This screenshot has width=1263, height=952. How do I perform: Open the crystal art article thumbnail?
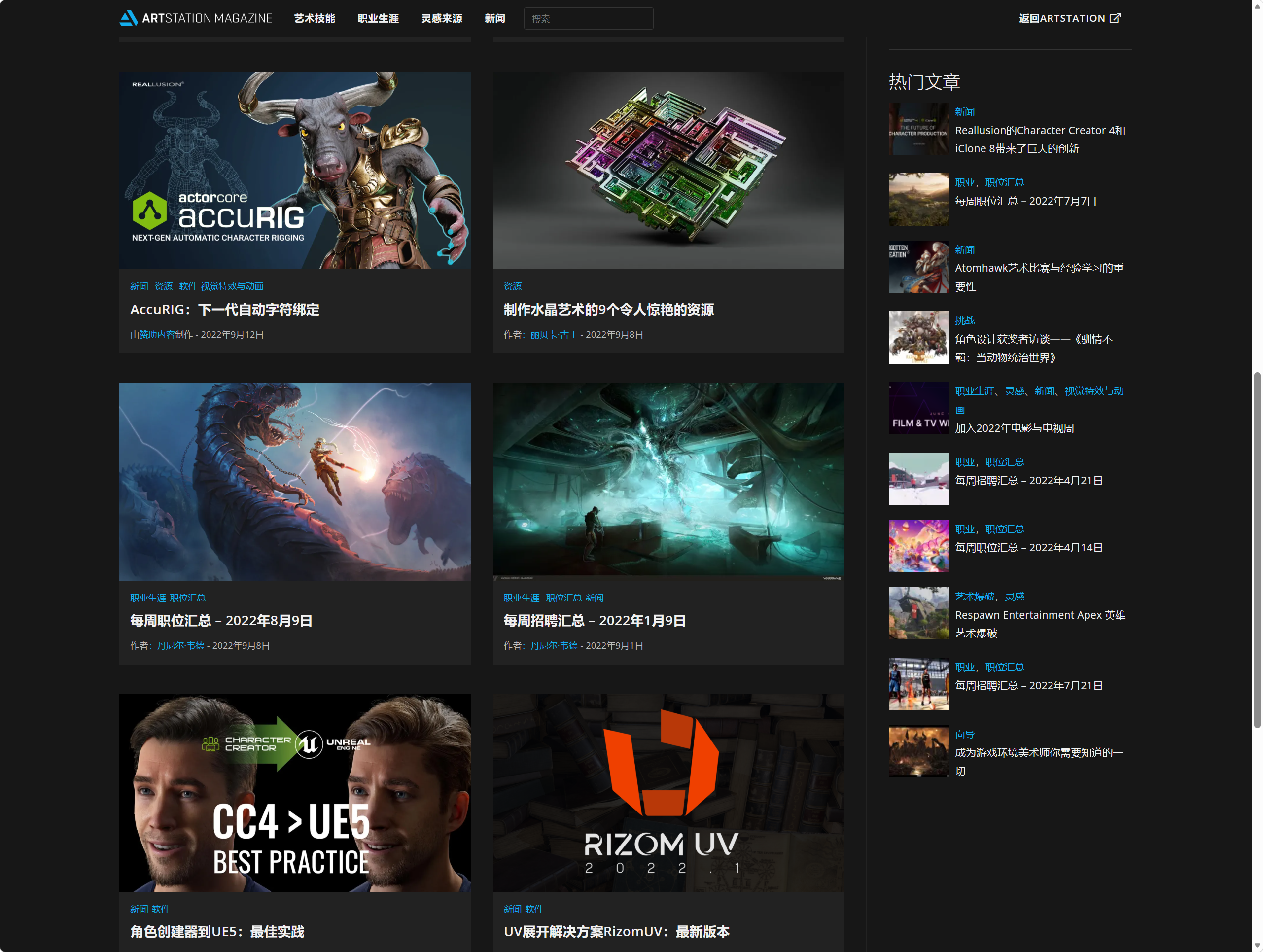click(668, 170)
